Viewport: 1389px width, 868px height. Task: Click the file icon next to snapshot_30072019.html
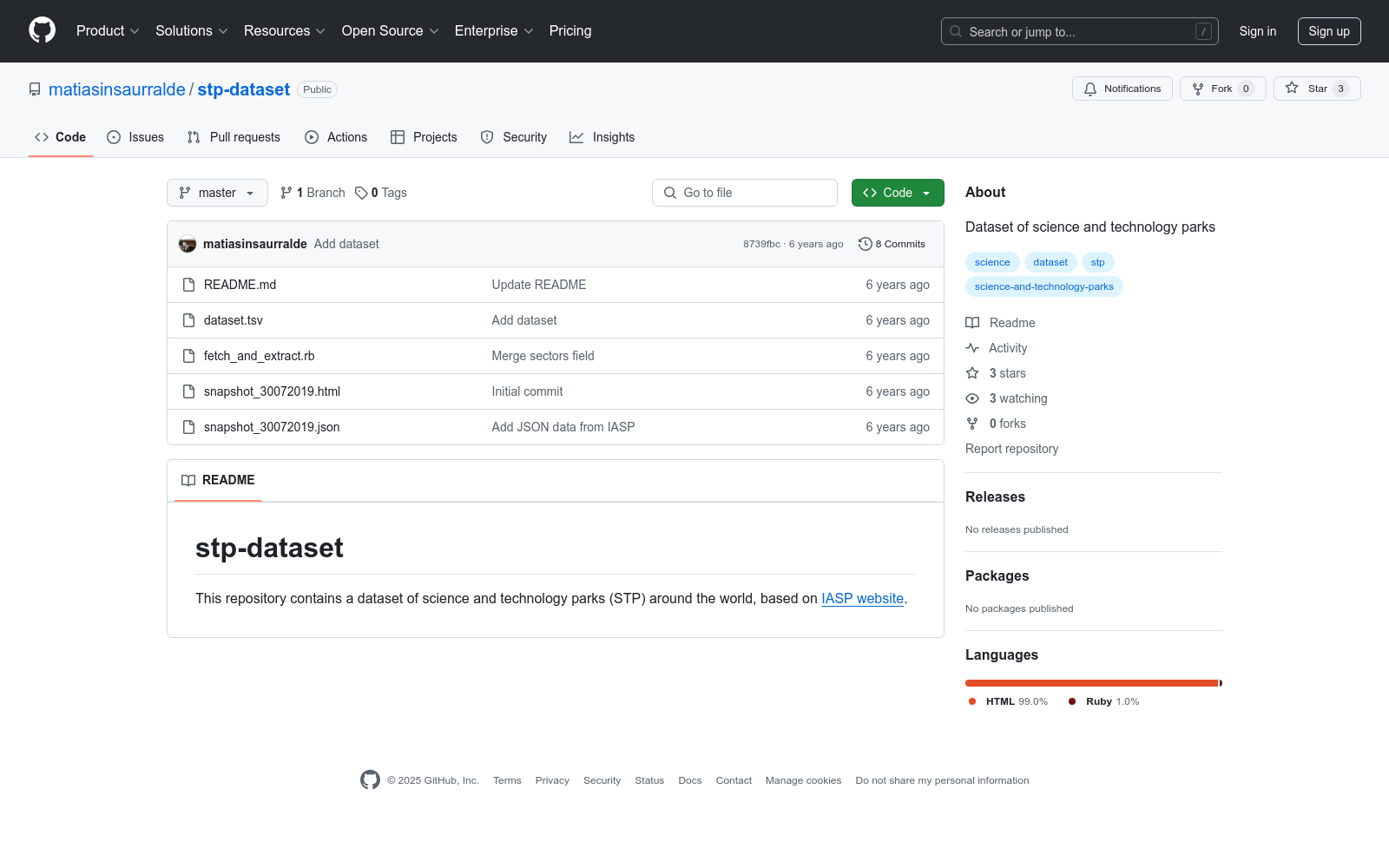click(188, 391)
